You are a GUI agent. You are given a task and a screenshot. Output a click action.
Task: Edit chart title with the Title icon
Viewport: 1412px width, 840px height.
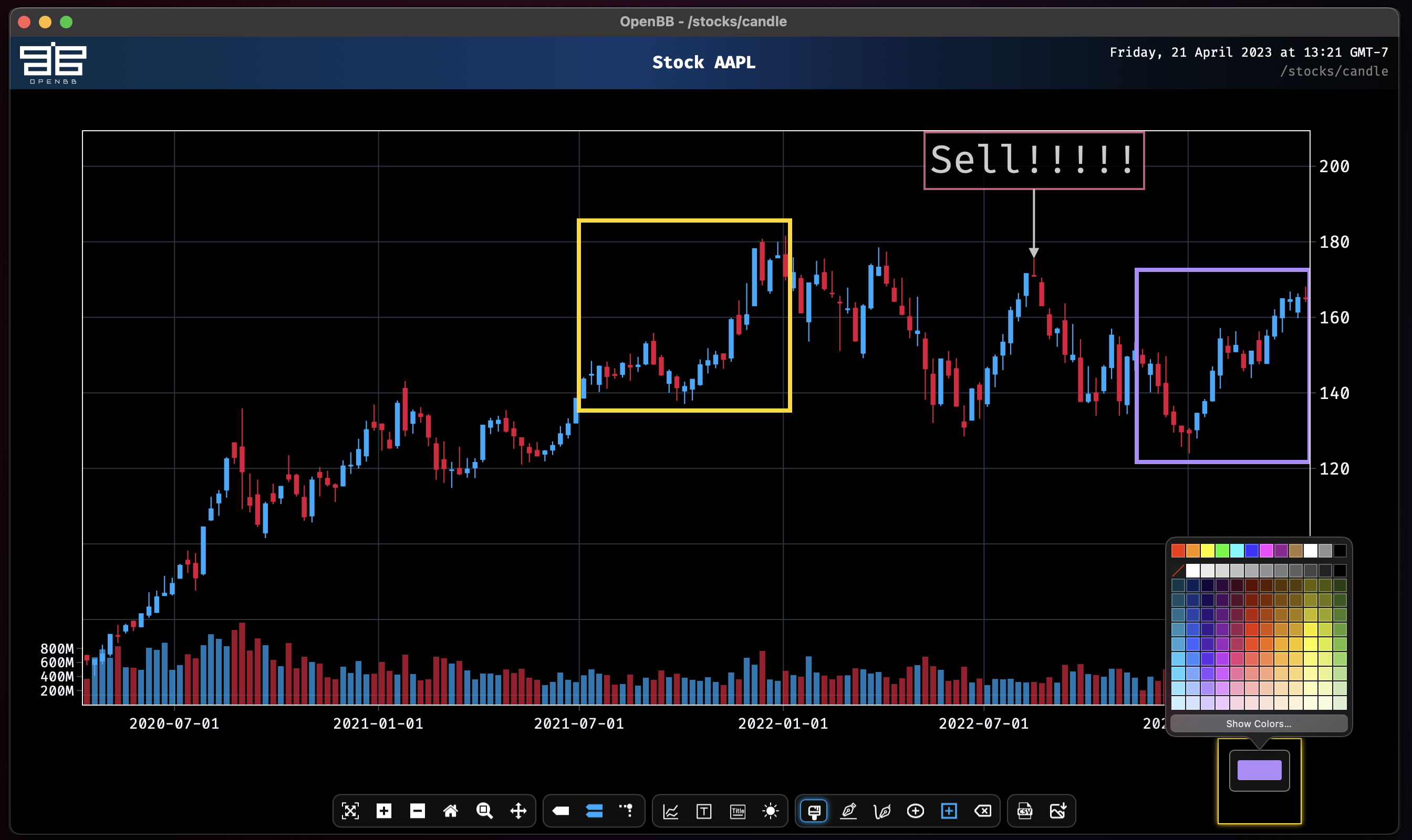coord(738,811)
